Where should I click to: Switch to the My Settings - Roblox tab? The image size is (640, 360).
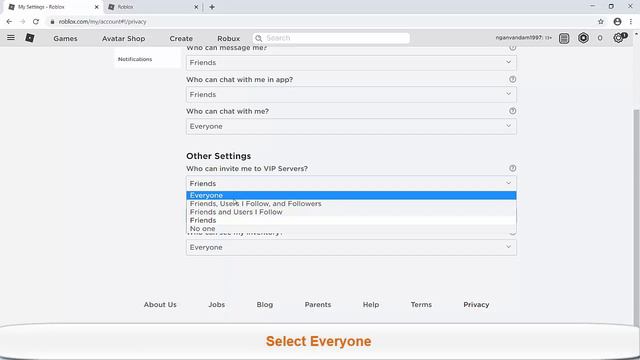coord(53,7)
